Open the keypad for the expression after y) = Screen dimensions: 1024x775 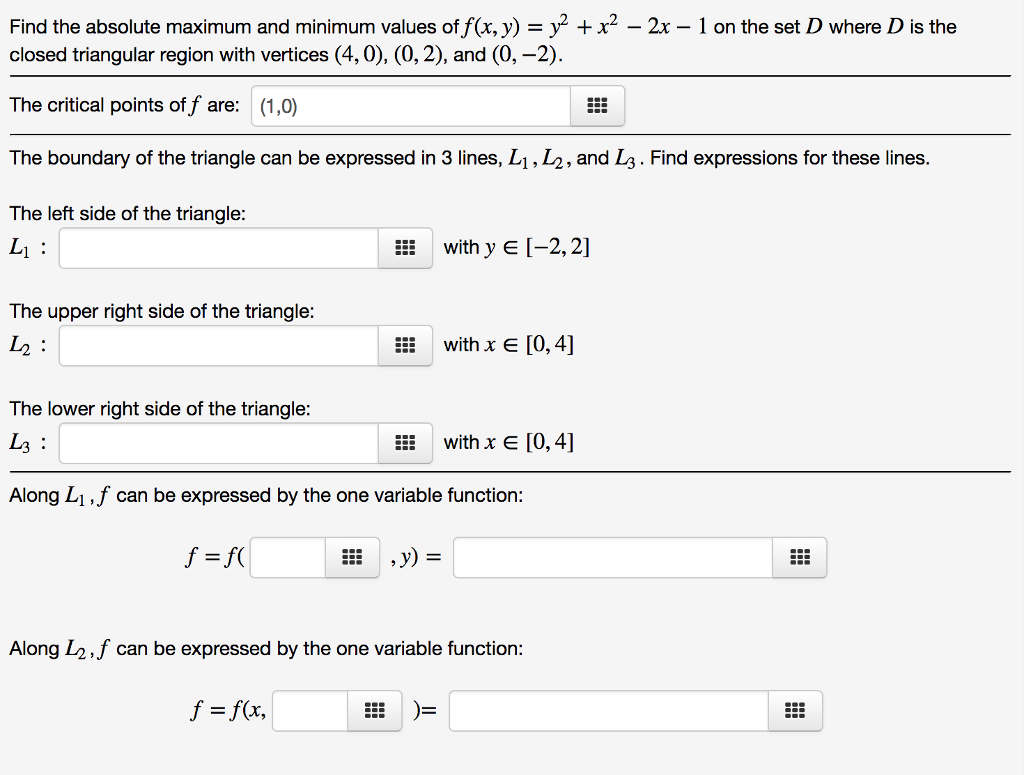[x=799, y=557]
